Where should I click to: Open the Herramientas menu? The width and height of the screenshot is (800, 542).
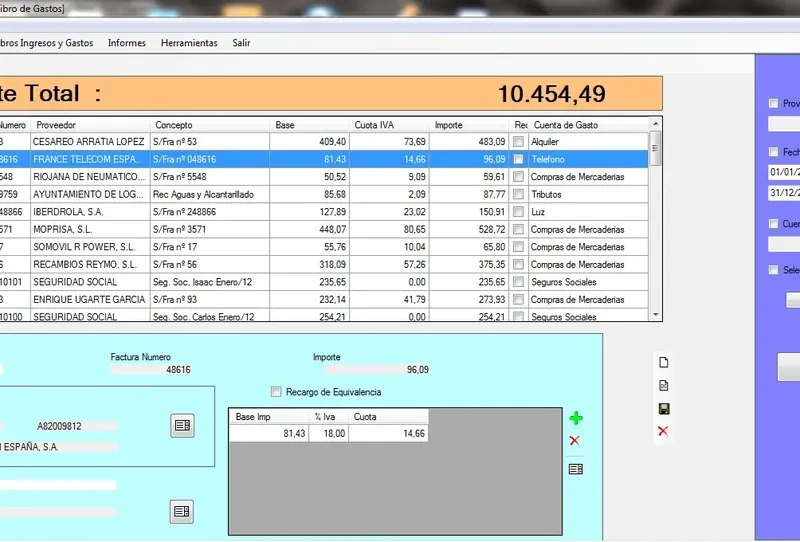click(189, 43)
